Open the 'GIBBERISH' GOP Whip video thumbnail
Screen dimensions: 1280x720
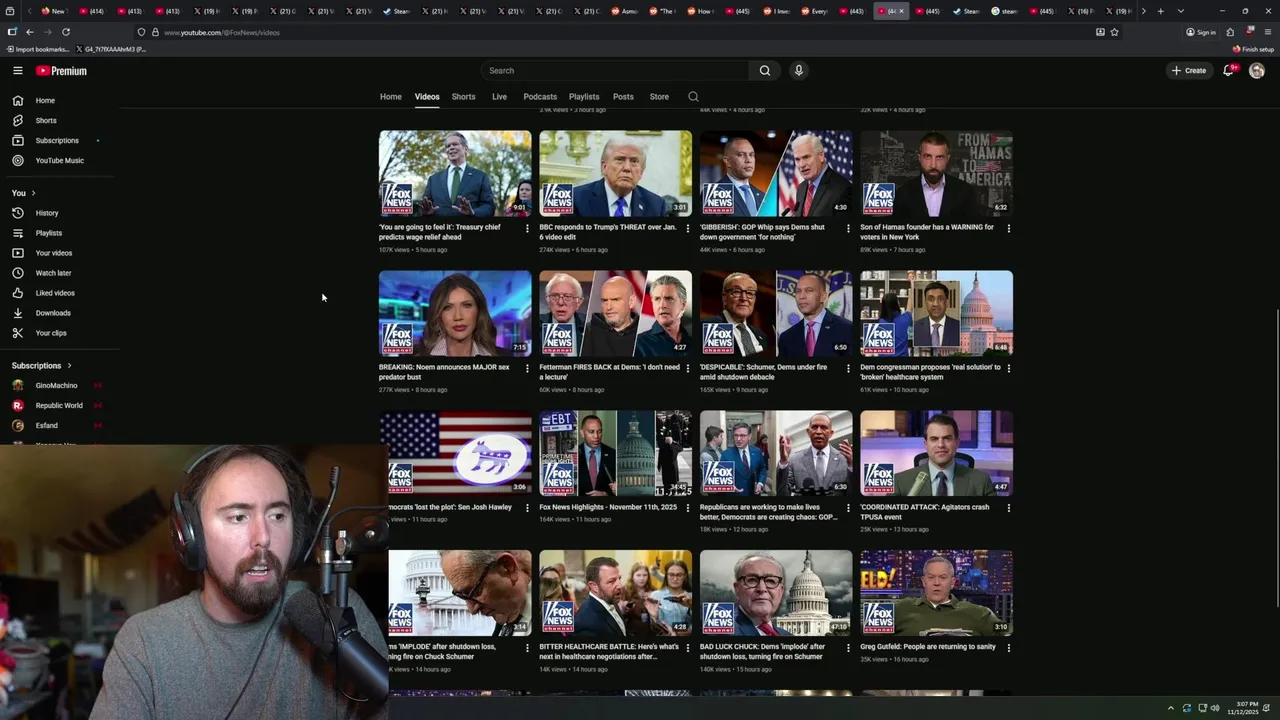[776, 173]
